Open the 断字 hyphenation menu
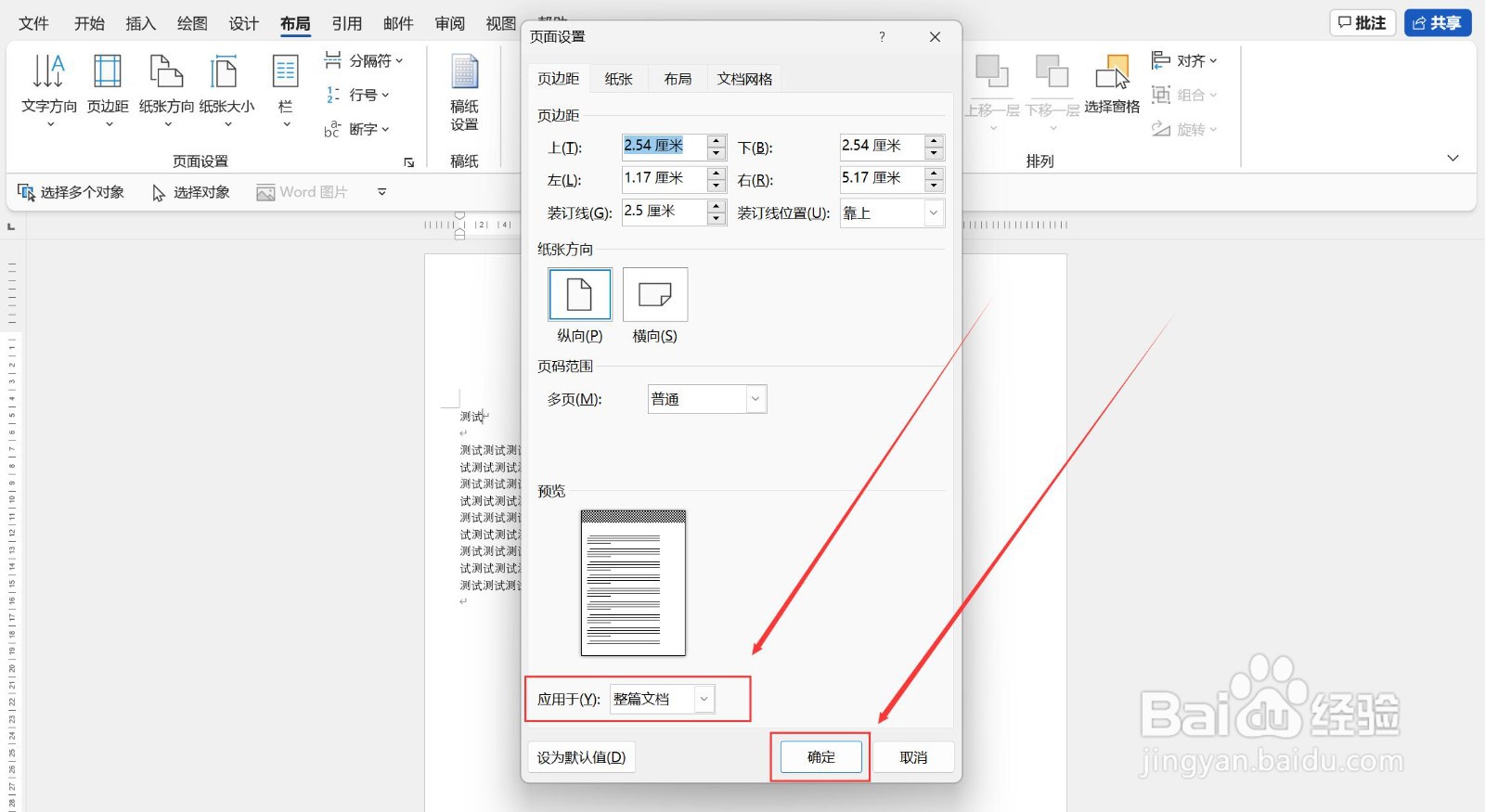 point(357,129)
